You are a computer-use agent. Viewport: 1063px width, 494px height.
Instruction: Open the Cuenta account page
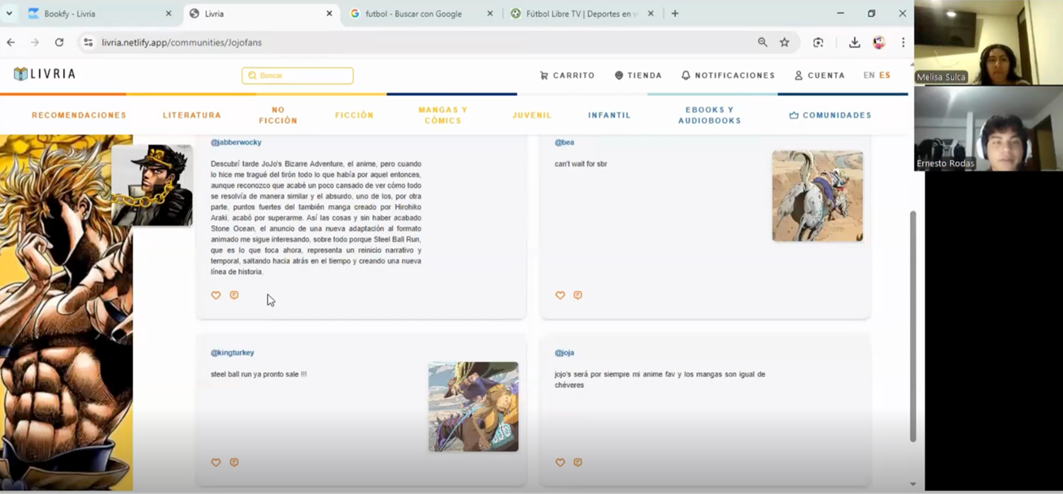(820, 75)
